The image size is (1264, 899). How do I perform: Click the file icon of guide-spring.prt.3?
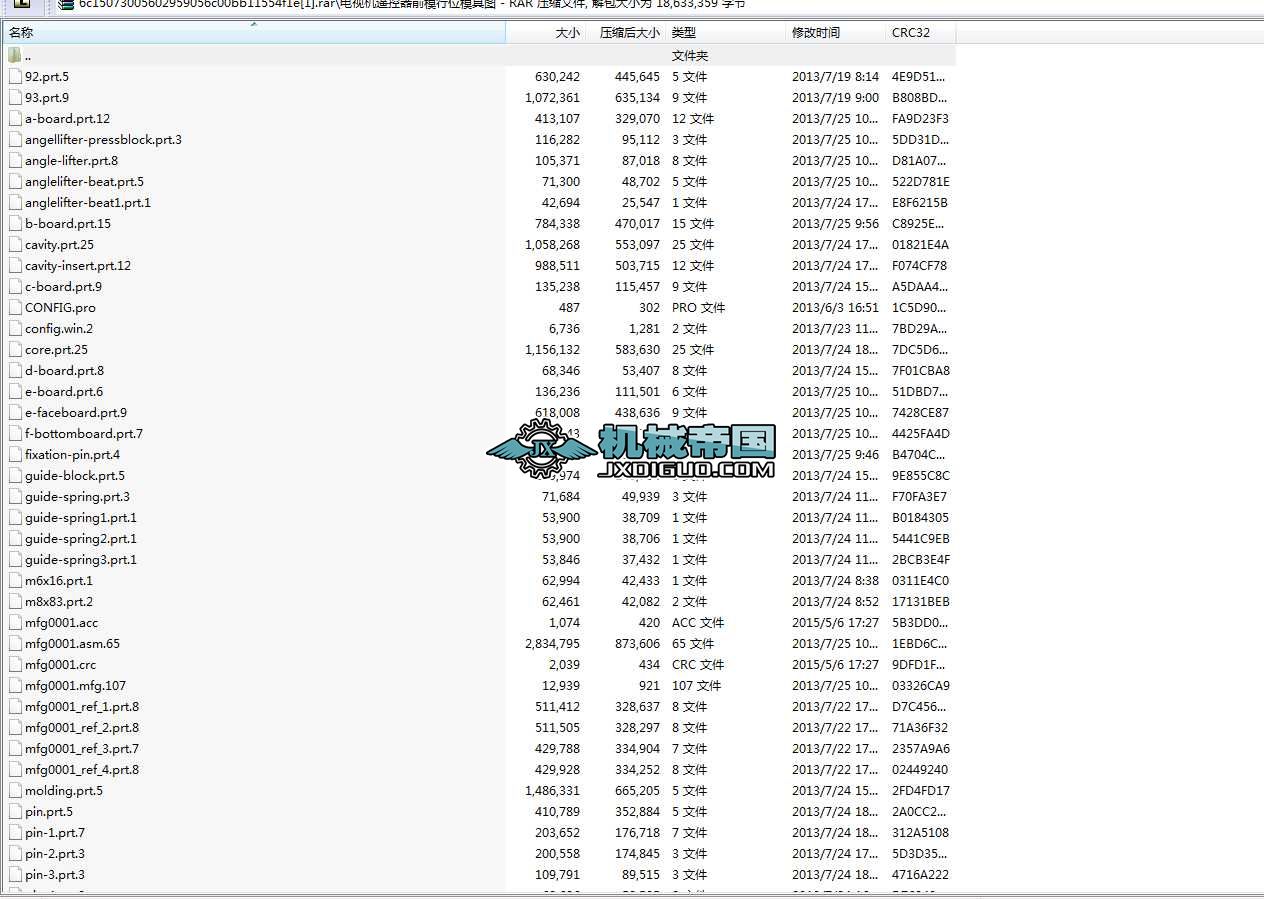tap(15, 497)
